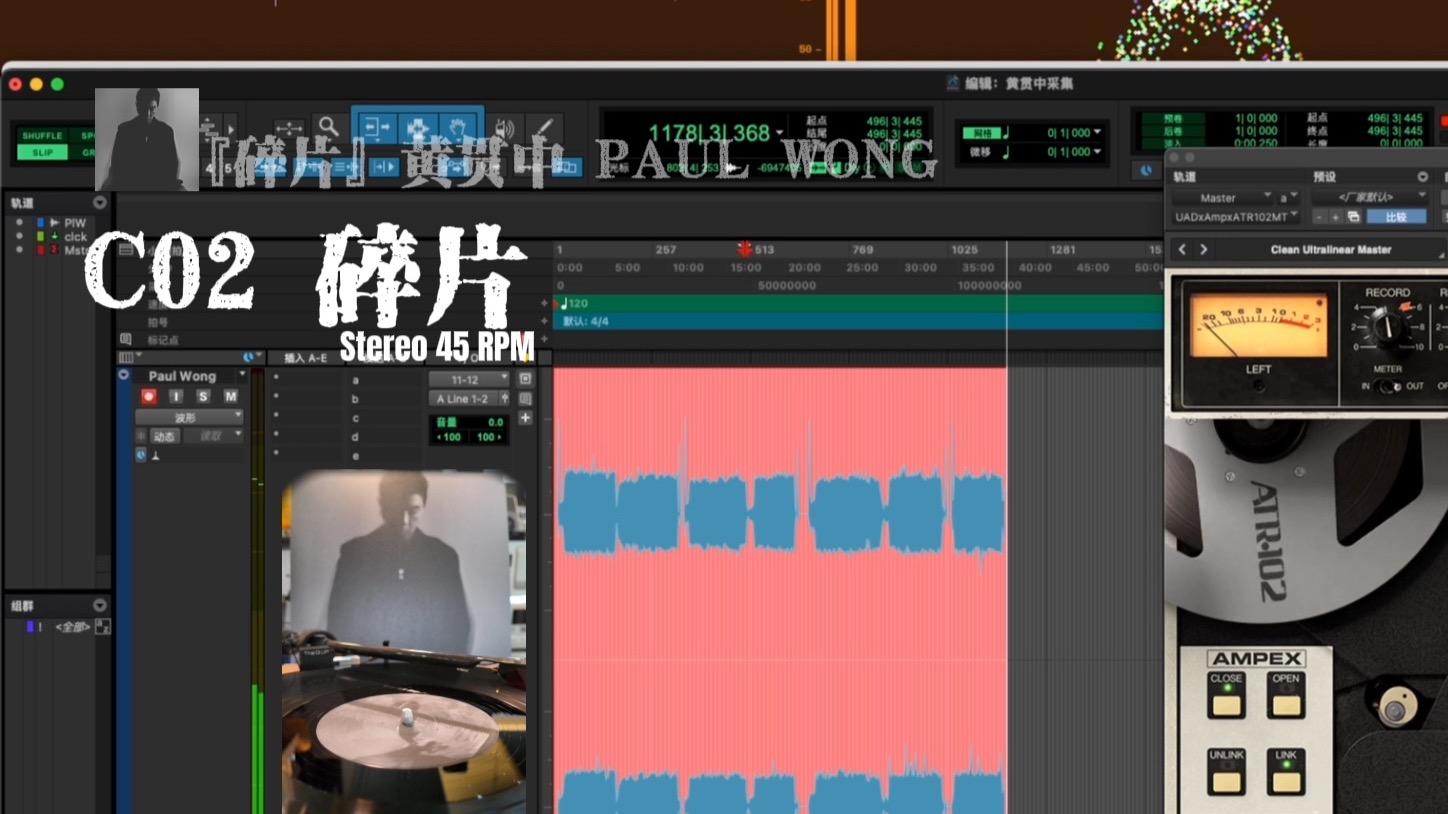Toggle the AMPEX UNLINK button
Screen dimensions: 1448x814
coord(1226,772)
